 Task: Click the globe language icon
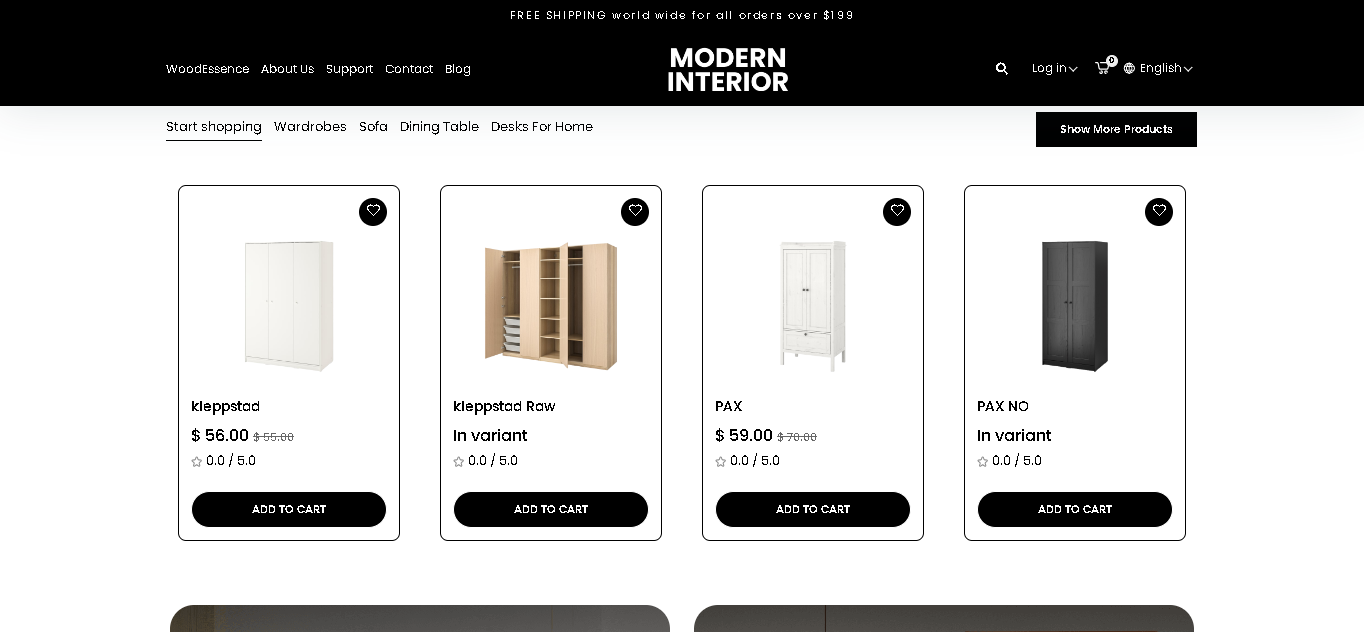point(1129,69)
